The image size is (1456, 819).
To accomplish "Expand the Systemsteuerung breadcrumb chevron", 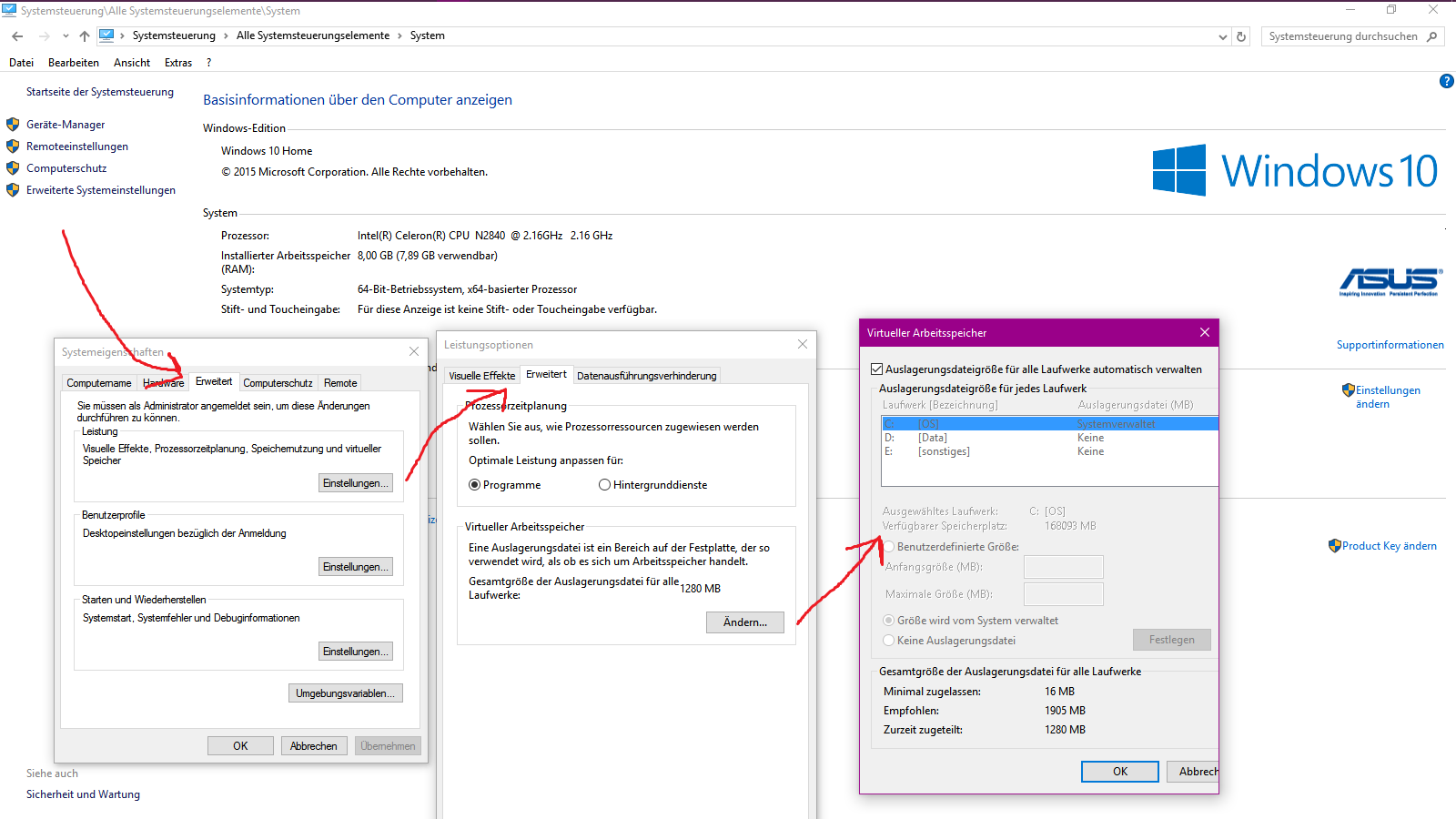I will (226, 35).
